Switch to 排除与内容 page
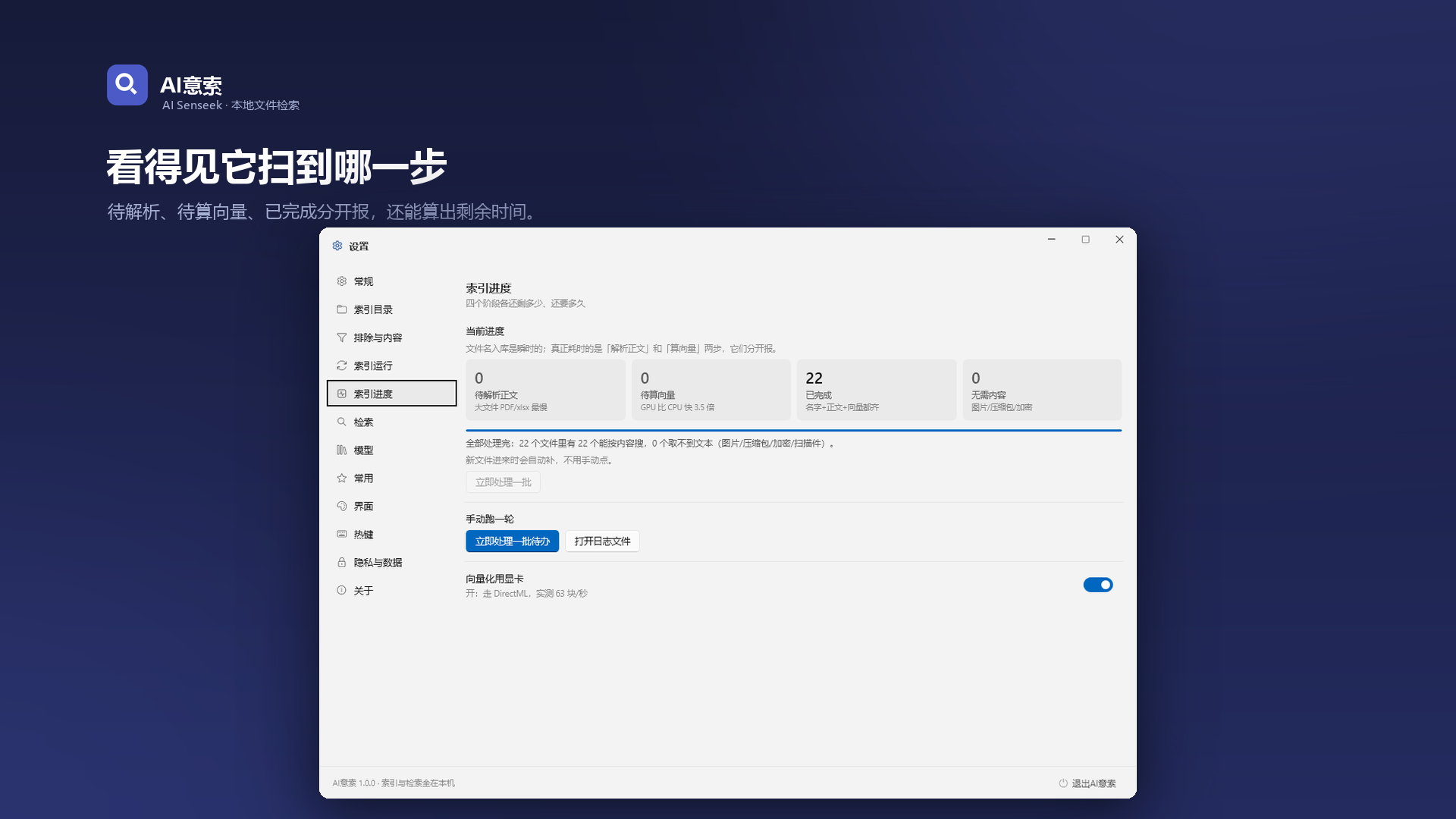The width and height of the screenshot is (1456, 819). pyautogui.click(x=391, y=337)
